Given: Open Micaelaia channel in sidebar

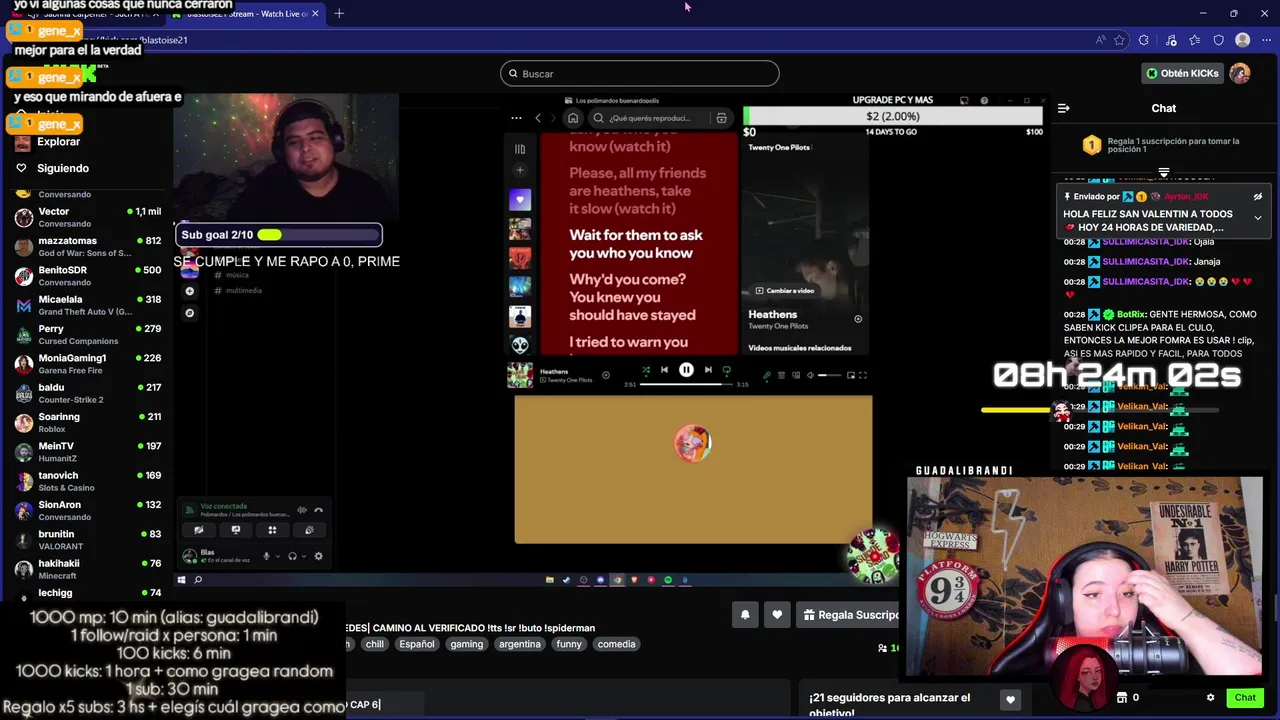Looking at the screenshot, I should (x=88, y=305).
